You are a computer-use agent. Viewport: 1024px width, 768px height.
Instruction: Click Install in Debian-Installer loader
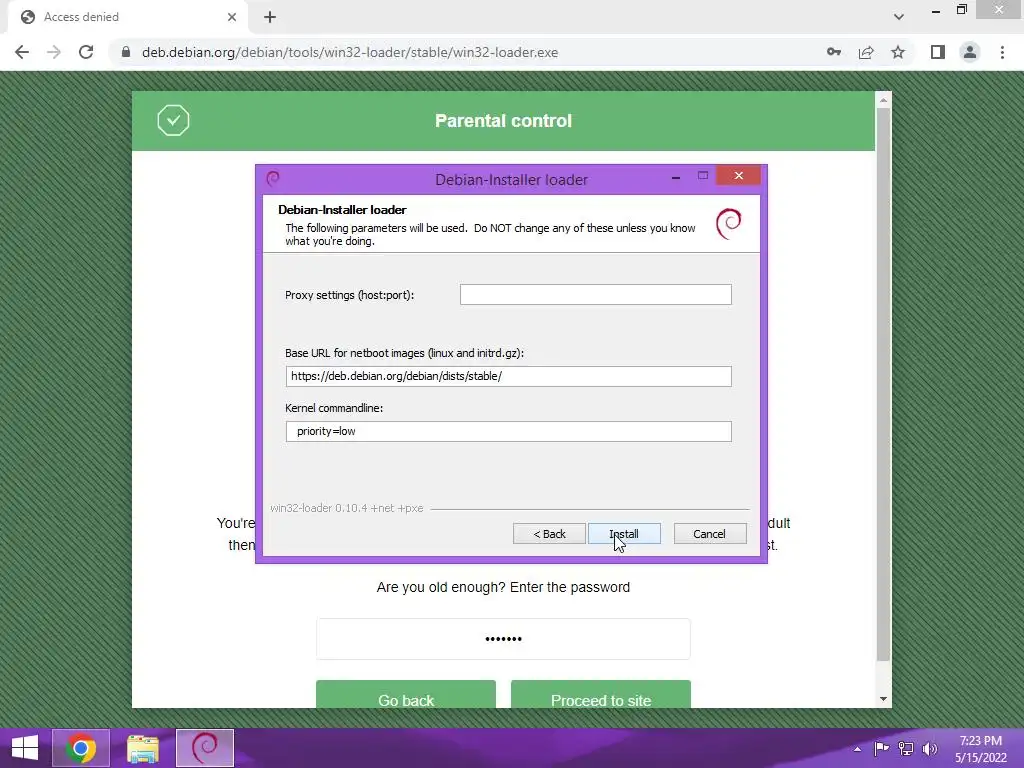tap(624, 534)
